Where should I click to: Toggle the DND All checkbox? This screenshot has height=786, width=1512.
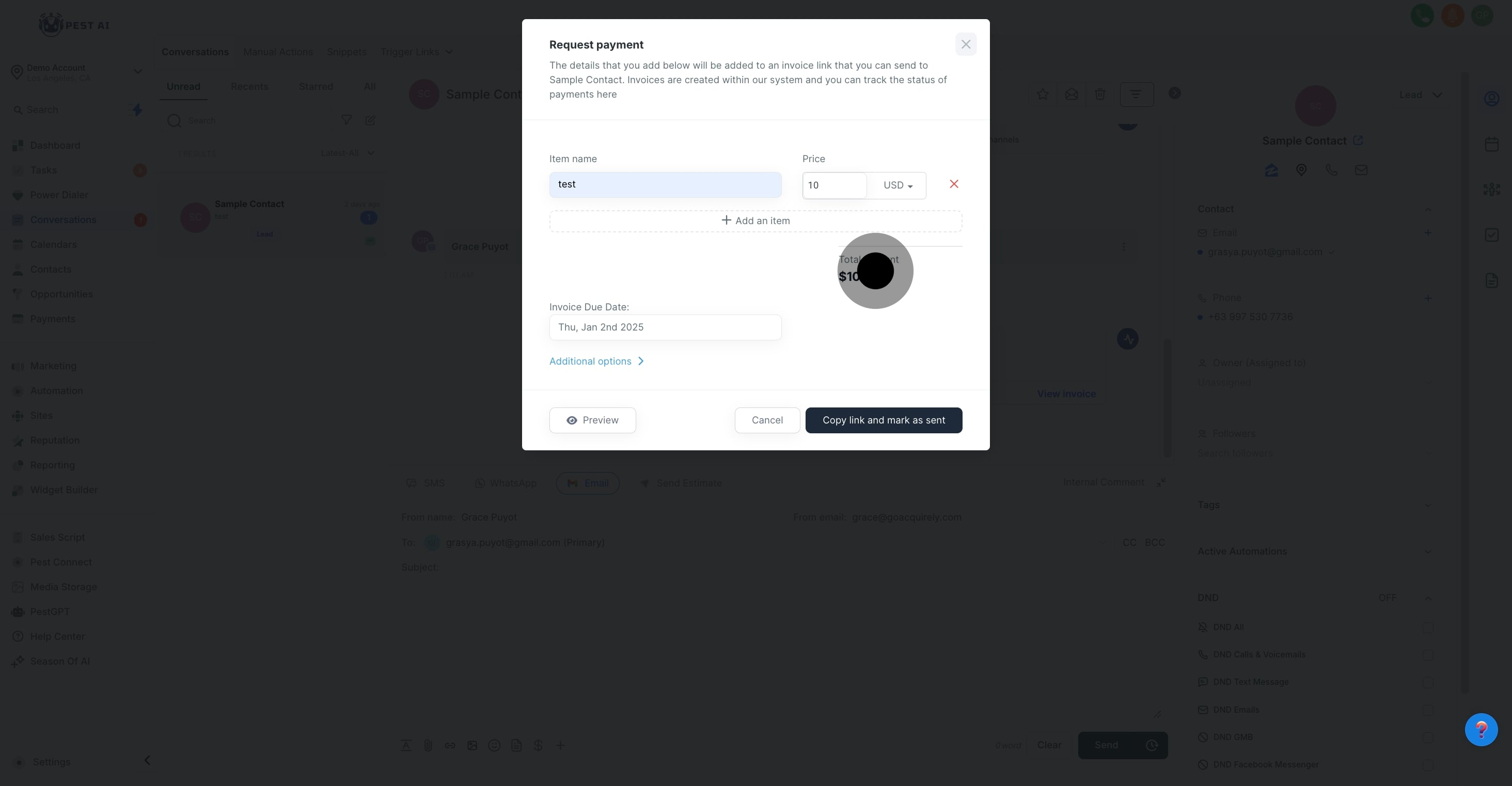tap(1428, 627)
